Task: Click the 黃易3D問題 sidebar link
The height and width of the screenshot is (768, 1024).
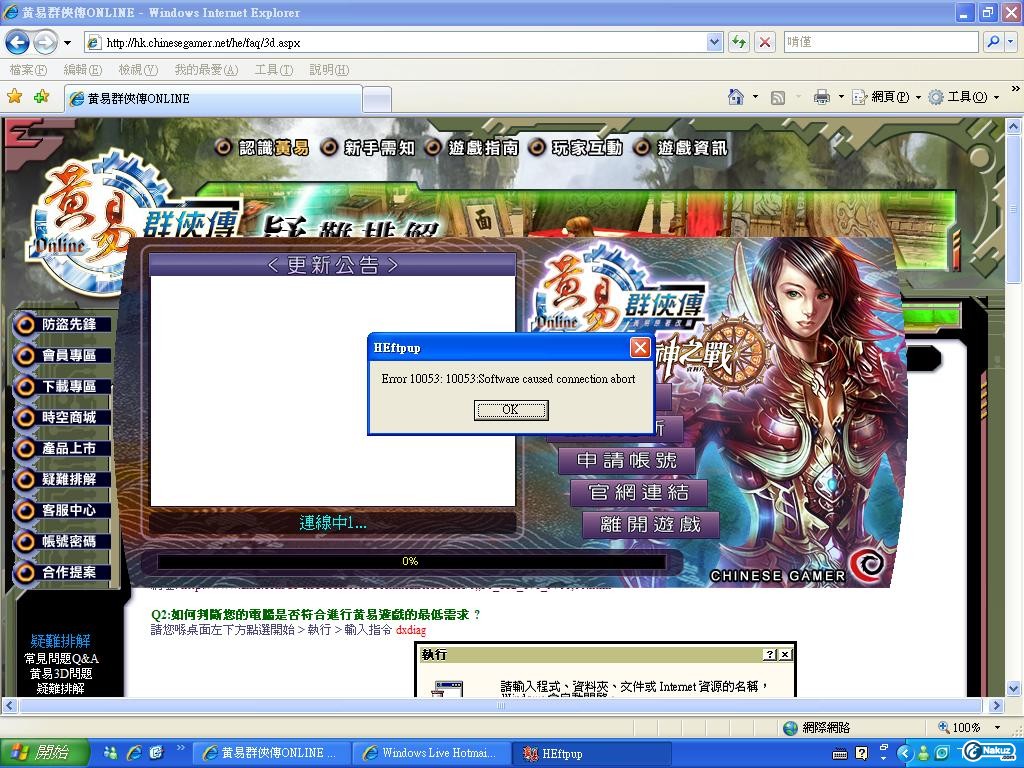Action: [61, 673]
